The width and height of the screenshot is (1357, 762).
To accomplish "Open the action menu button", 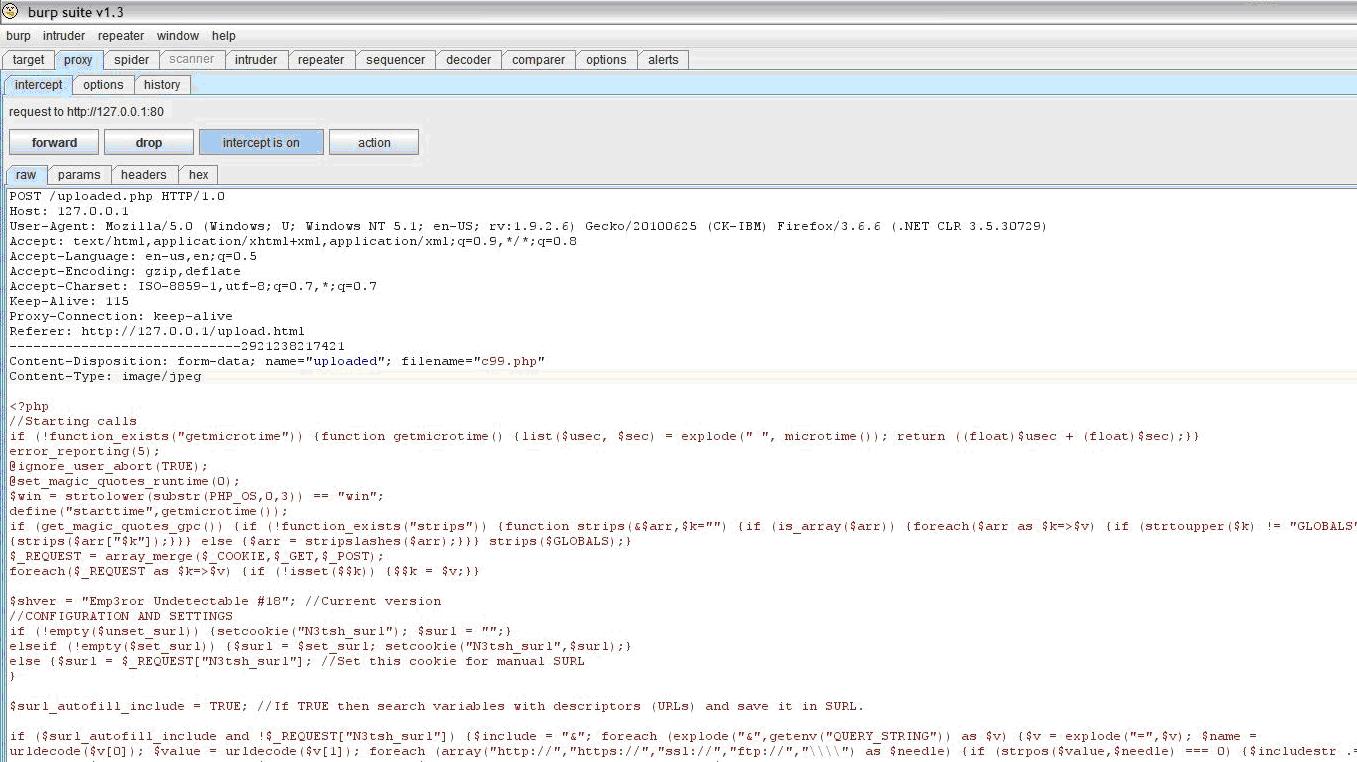I will click(x=374, y=142).
